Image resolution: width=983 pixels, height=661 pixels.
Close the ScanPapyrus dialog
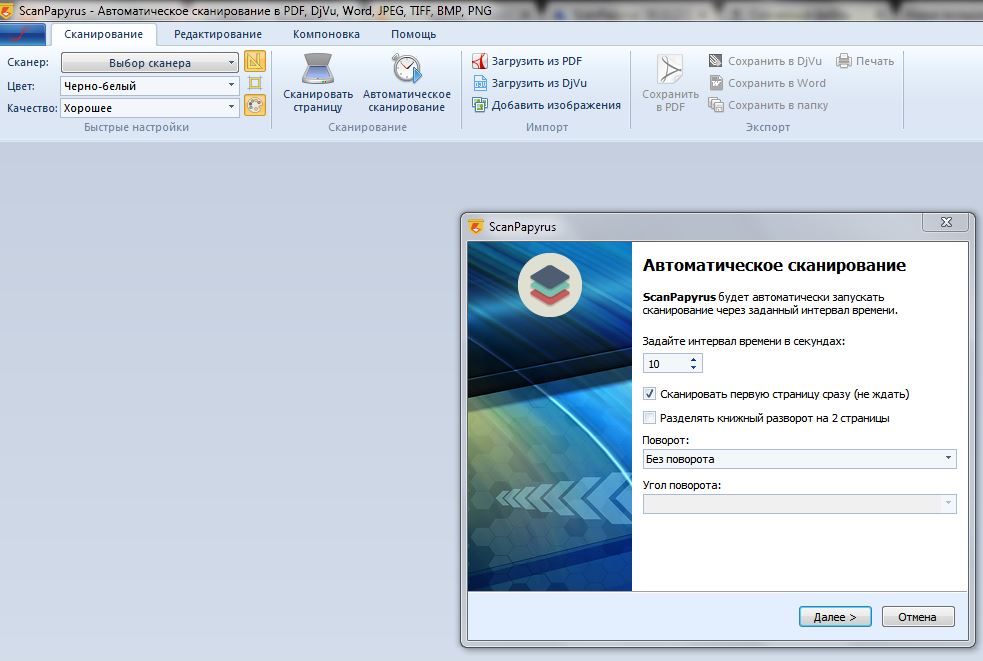tap(946, 222)
